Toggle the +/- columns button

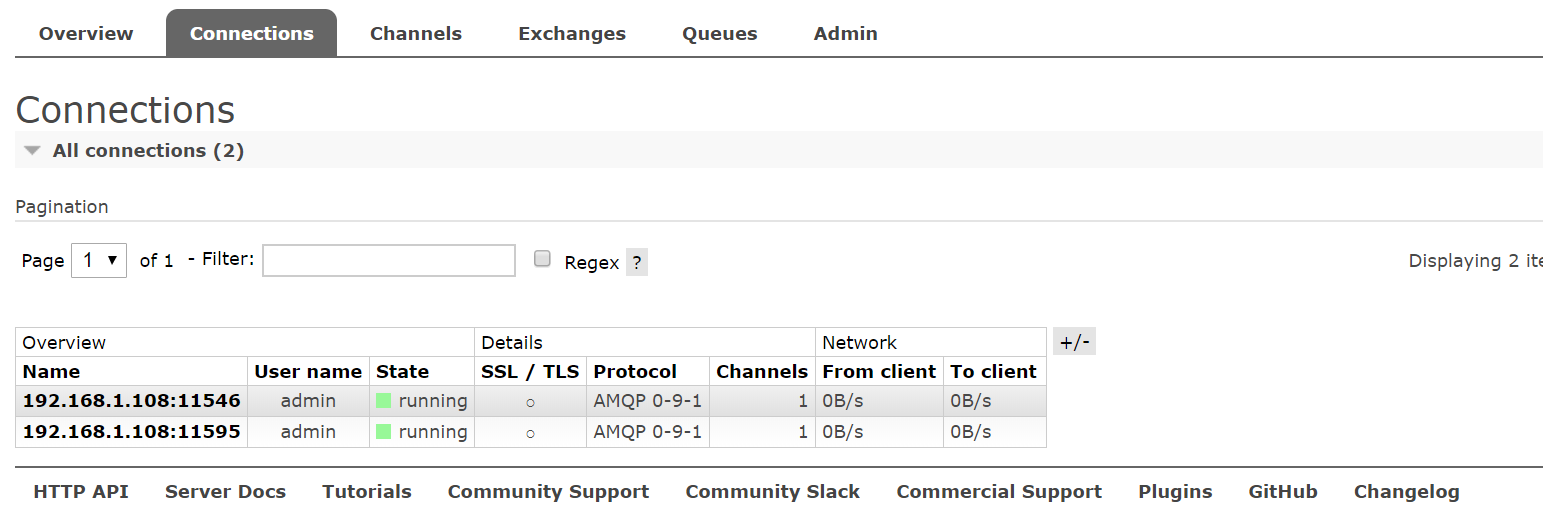click(x=1074, y=342)
